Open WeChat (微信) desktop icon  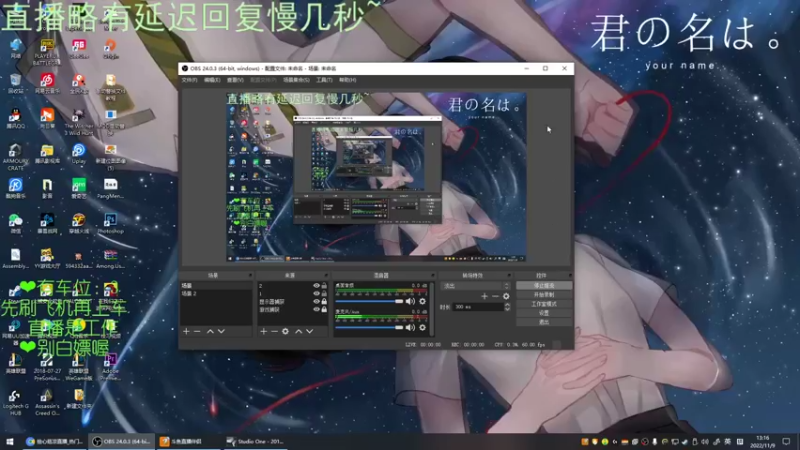click(15, 223)
